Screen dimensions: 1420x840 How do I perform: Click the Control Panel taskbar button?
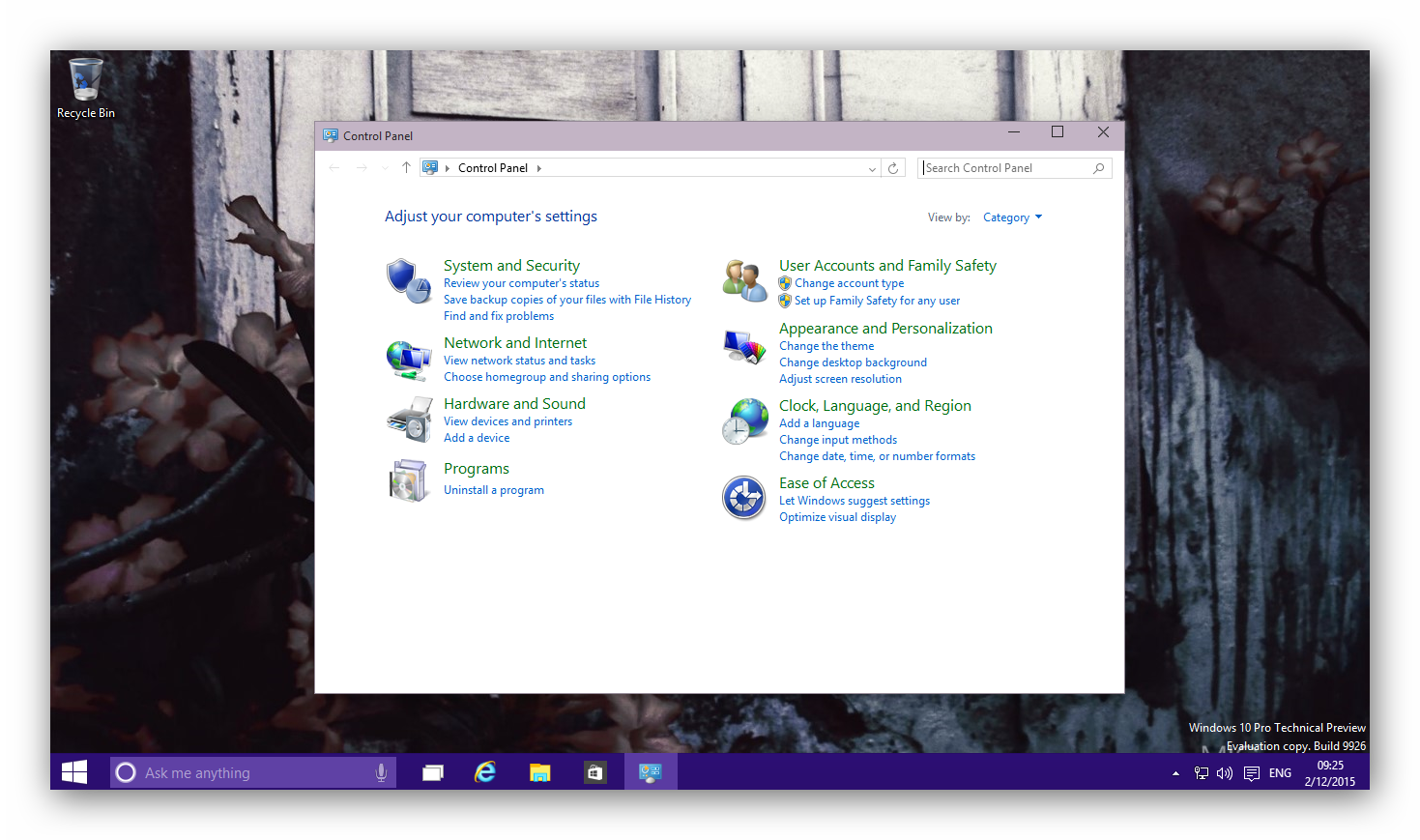(651, 772)
